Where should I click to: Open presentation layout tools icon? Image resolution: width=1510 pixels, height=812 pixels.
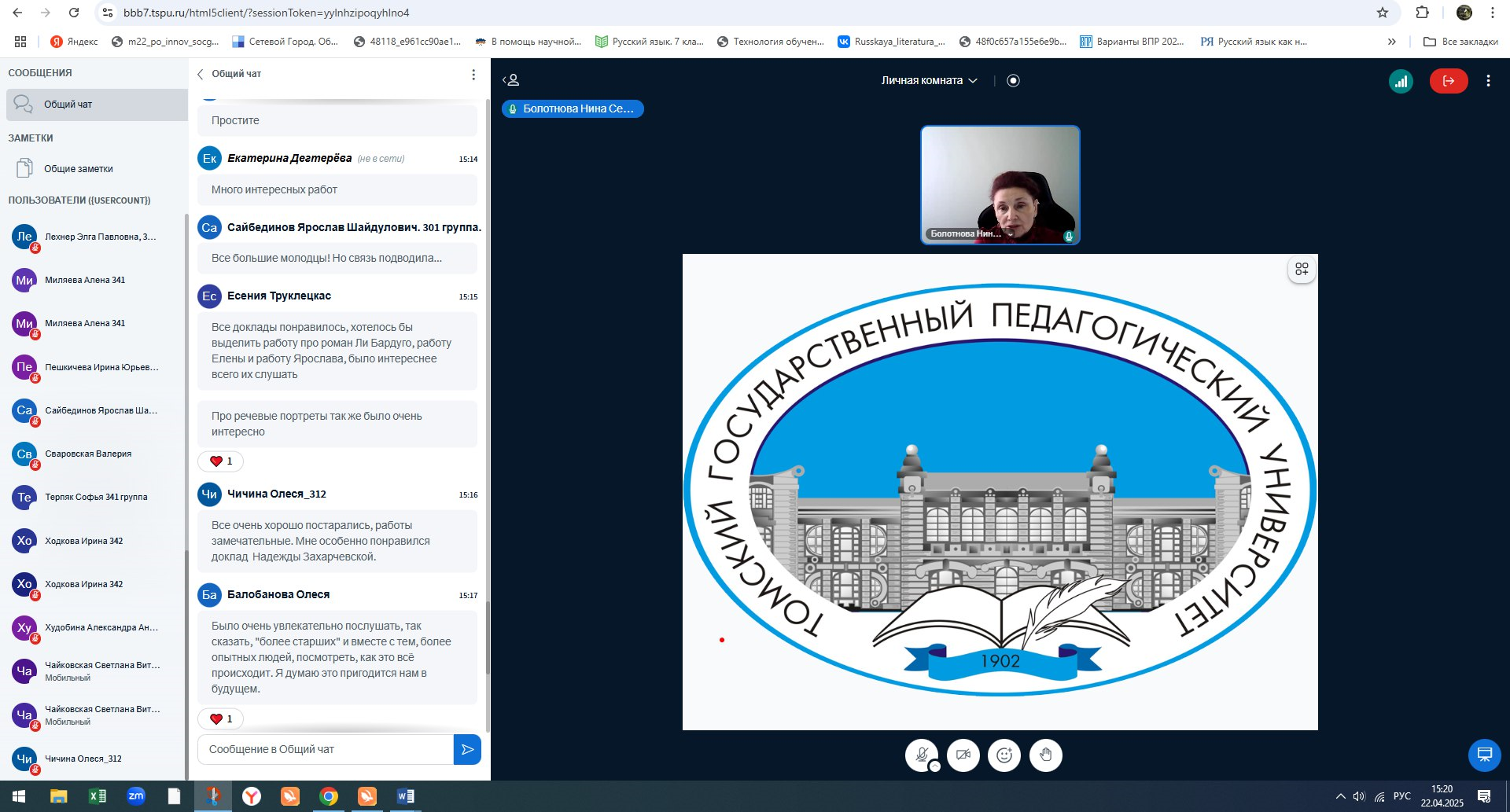point(1302,270)
